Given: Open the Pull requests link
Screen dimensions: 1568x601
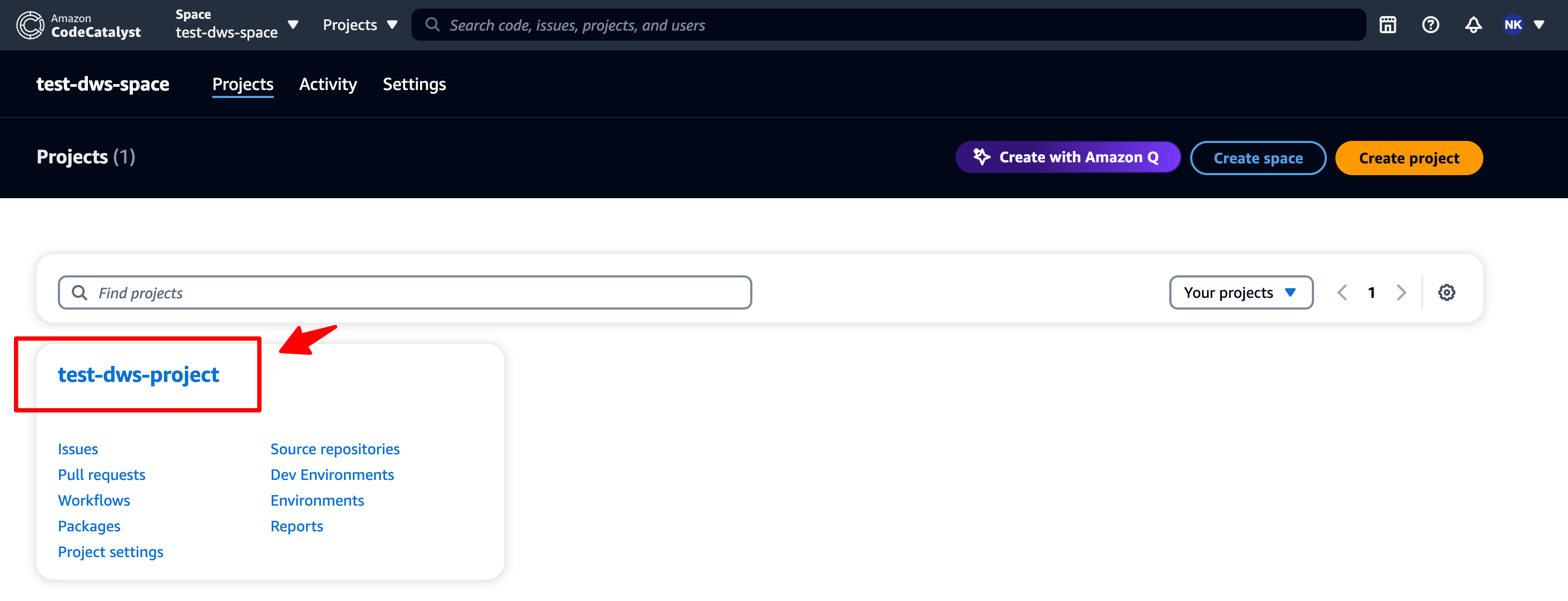Looking at the screenshot, I should [102, 475].
